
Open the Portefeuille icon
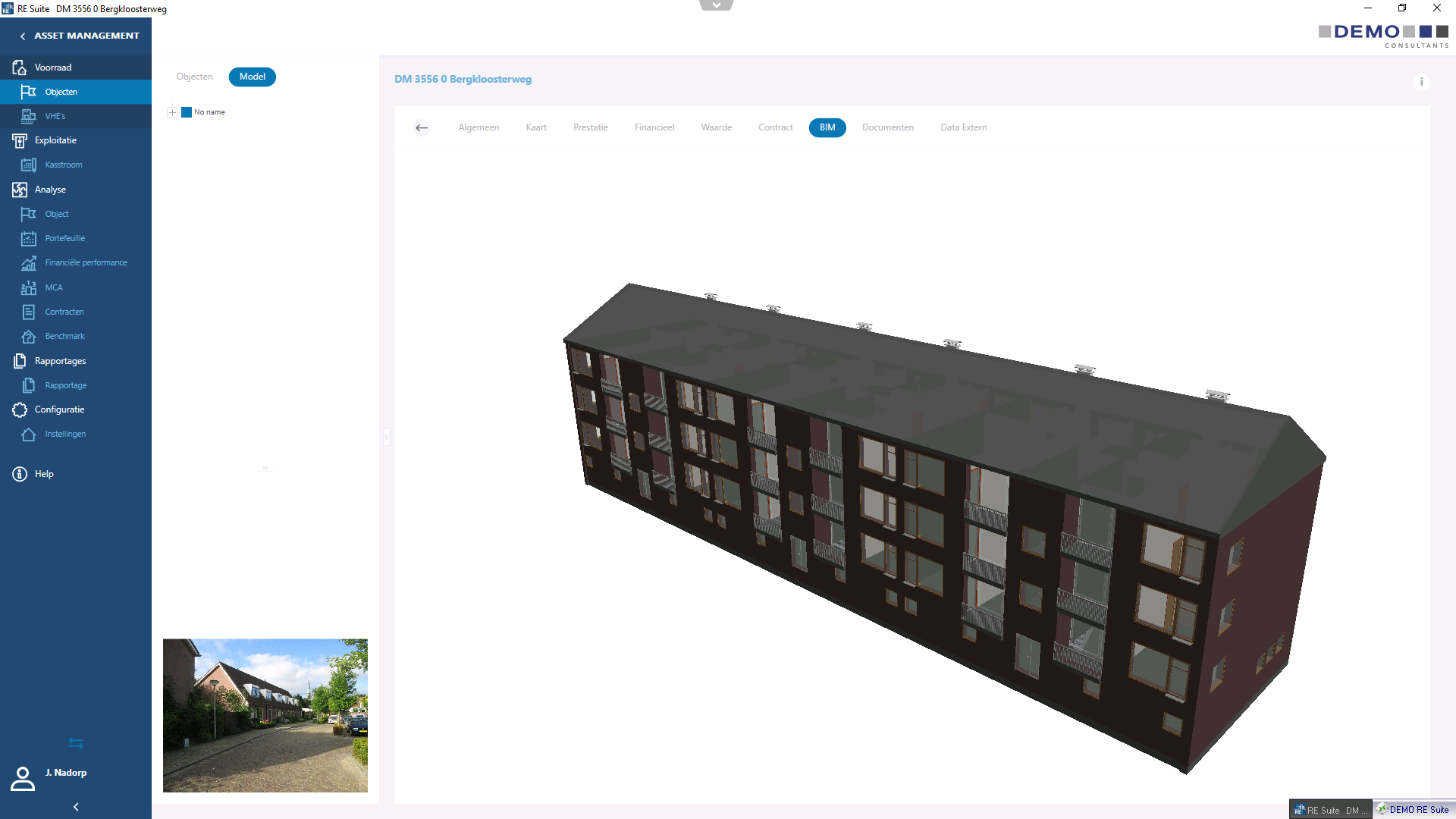[28, 238]
